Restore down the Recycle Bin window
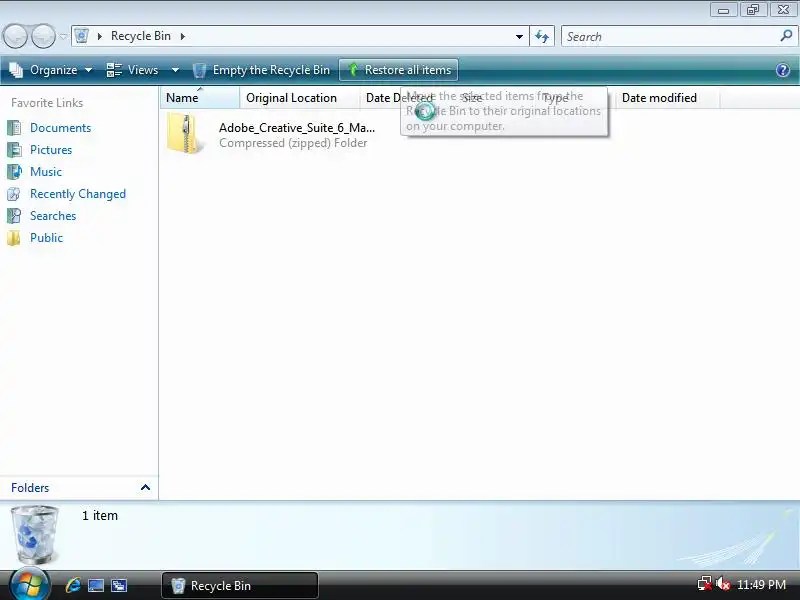Screen dimensions: 800x600 click(x=753, y=10)
